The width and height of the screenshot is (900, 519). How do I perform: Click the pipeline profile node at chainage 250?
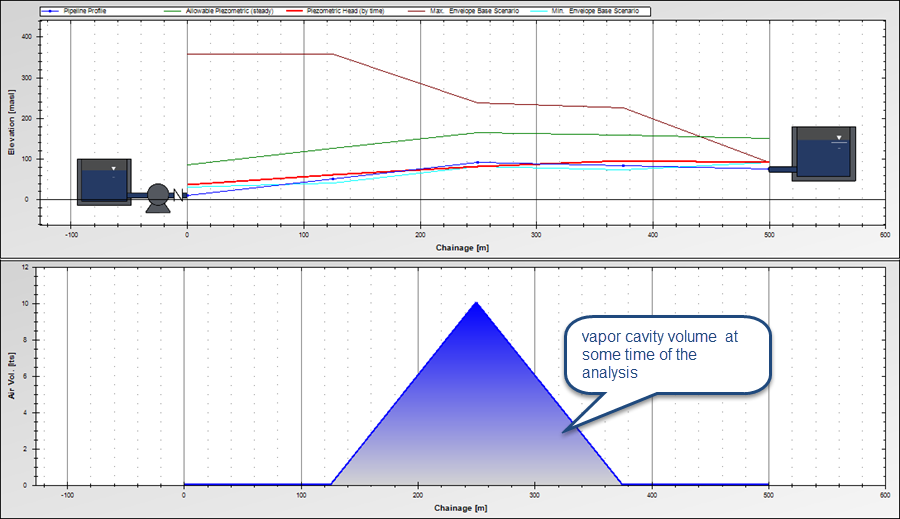477,162
